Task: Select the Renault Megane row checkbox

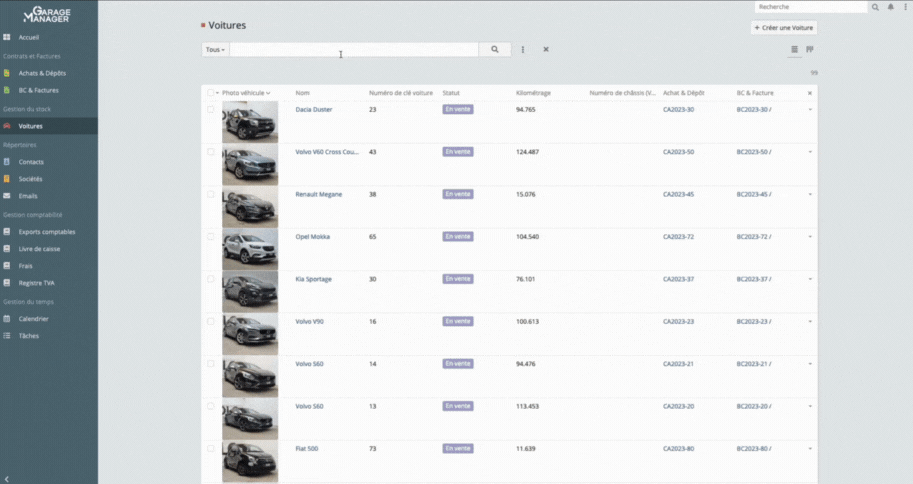Action: click(x=211, y=194)
